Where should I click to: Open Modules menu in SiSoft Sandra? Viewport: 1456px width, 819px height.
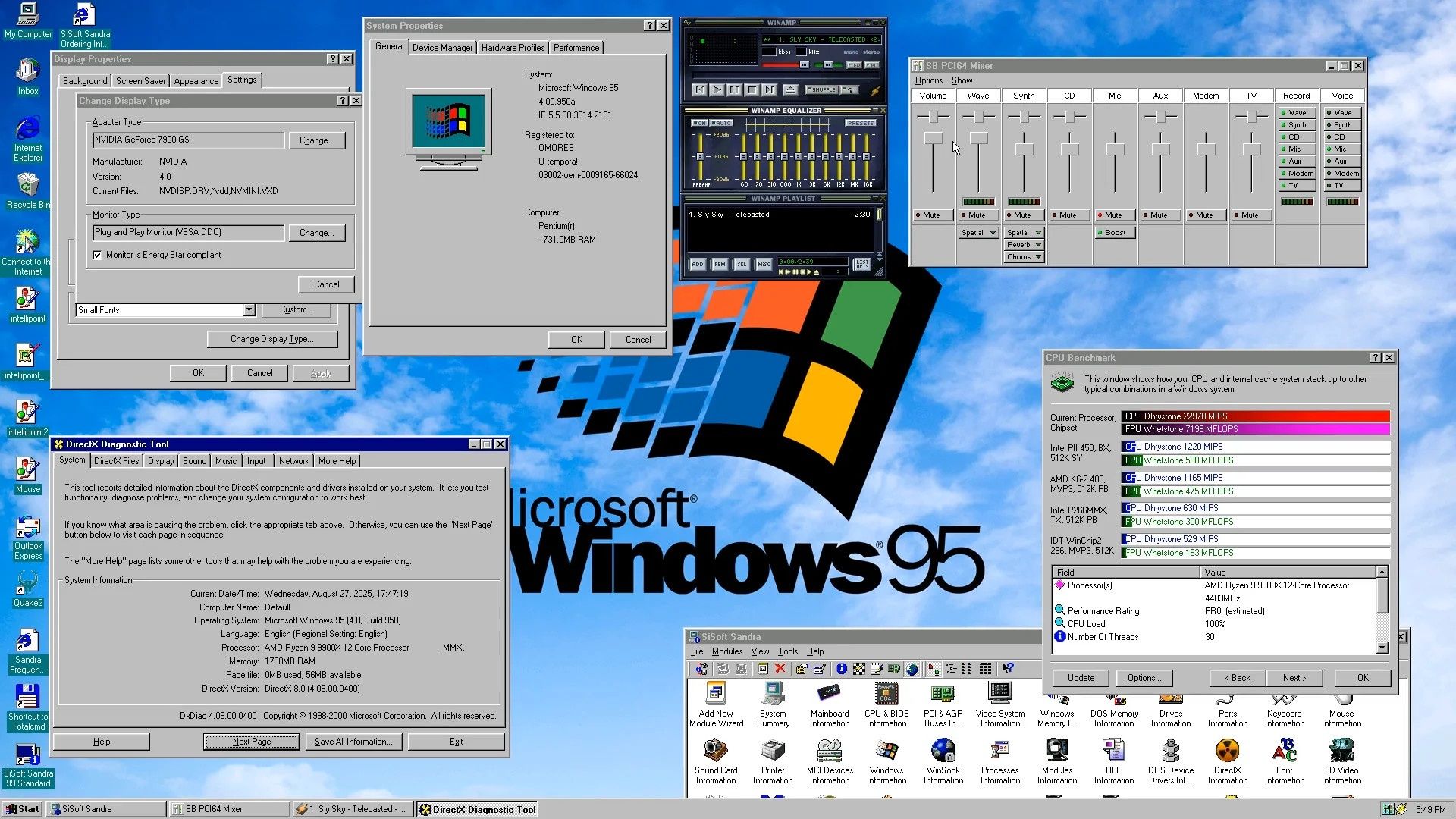point(727,651)
